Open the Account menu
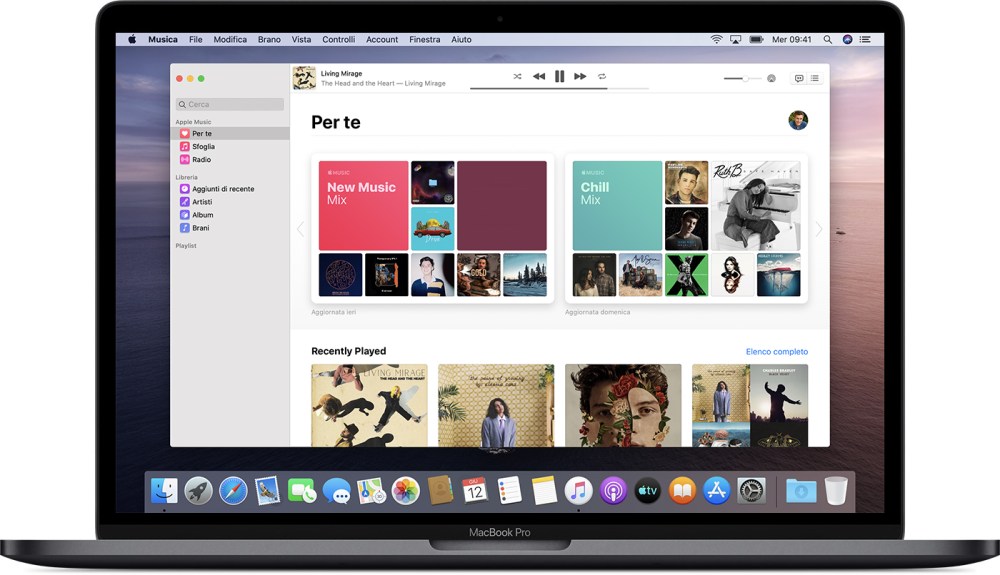Screen dimensions: 1000x575 pyautogui.click(x=382, y=40)
